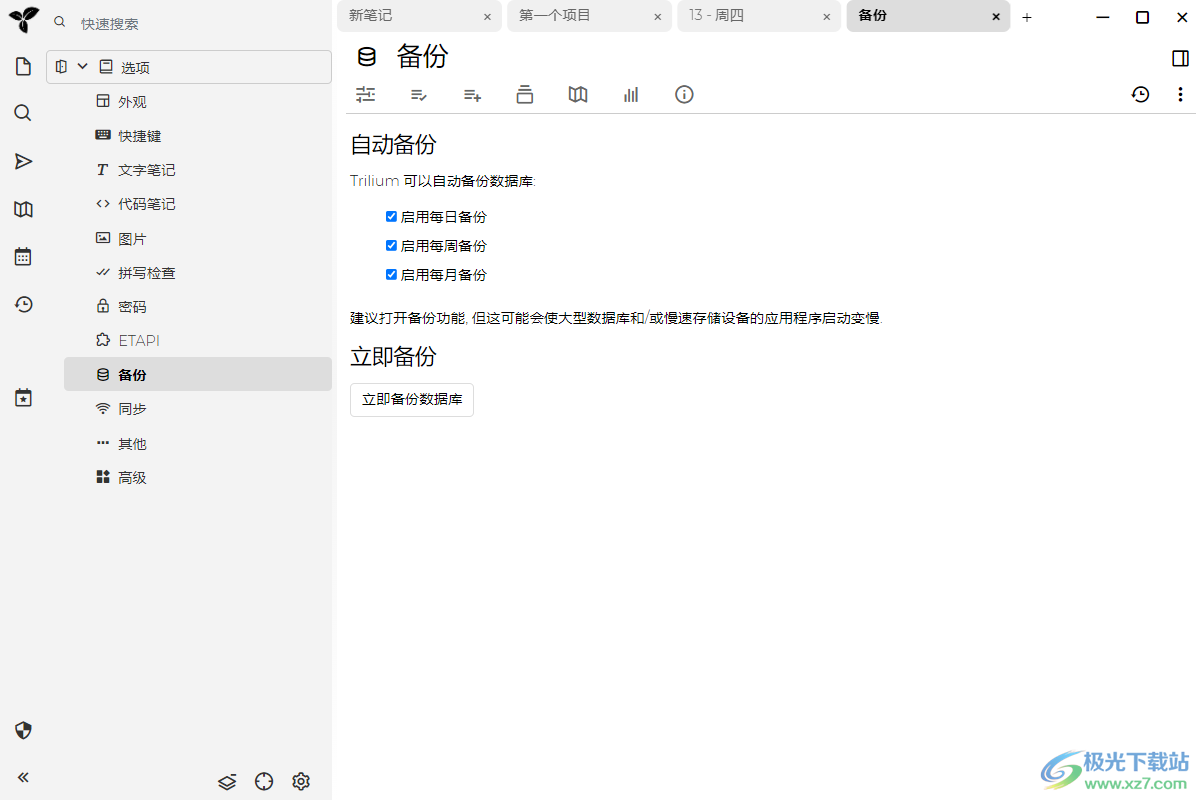Open the note map sidebar icon
The width and height of the screenshot is (1200, 800).
coord(23,209)
